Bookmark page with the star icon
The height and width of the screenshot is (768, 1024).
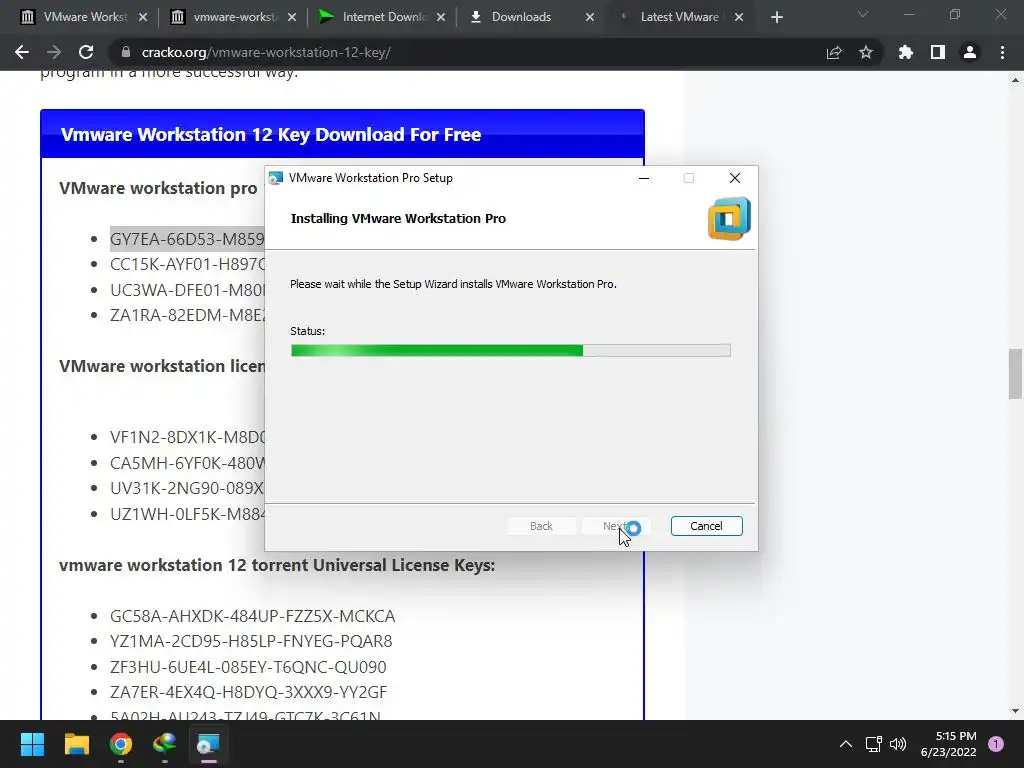point(865,52)
